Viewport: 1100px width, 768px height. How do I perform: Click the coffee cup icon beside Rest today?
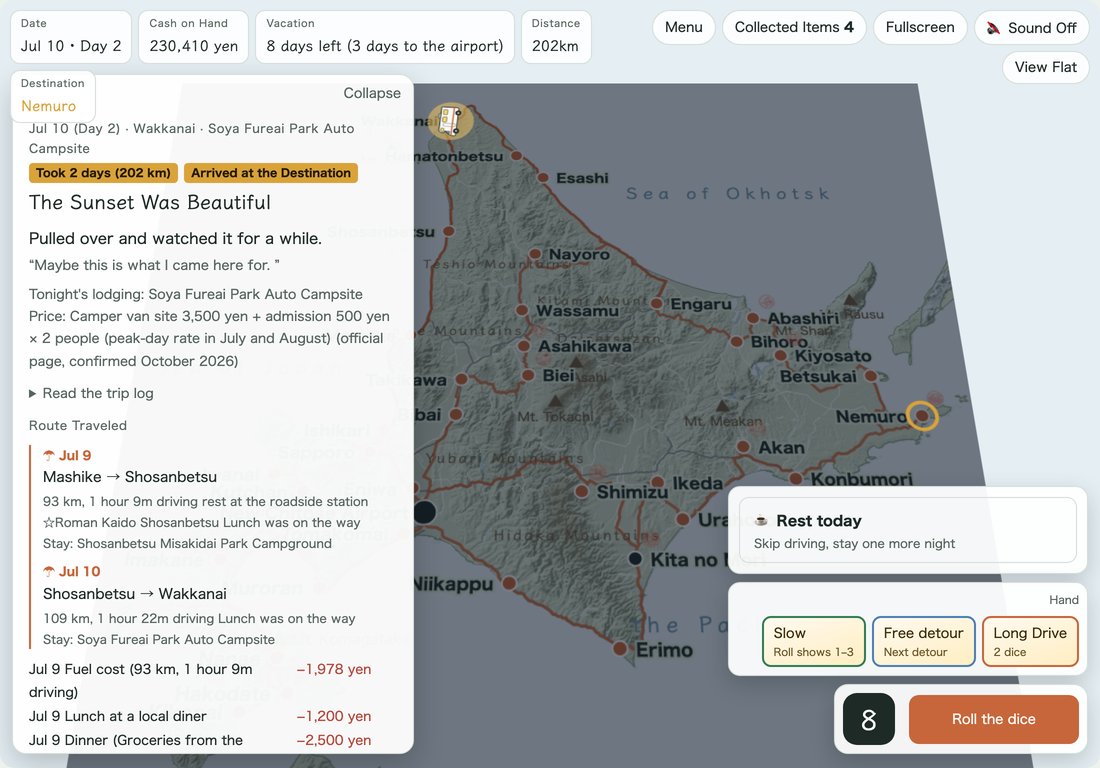point(761,520)
